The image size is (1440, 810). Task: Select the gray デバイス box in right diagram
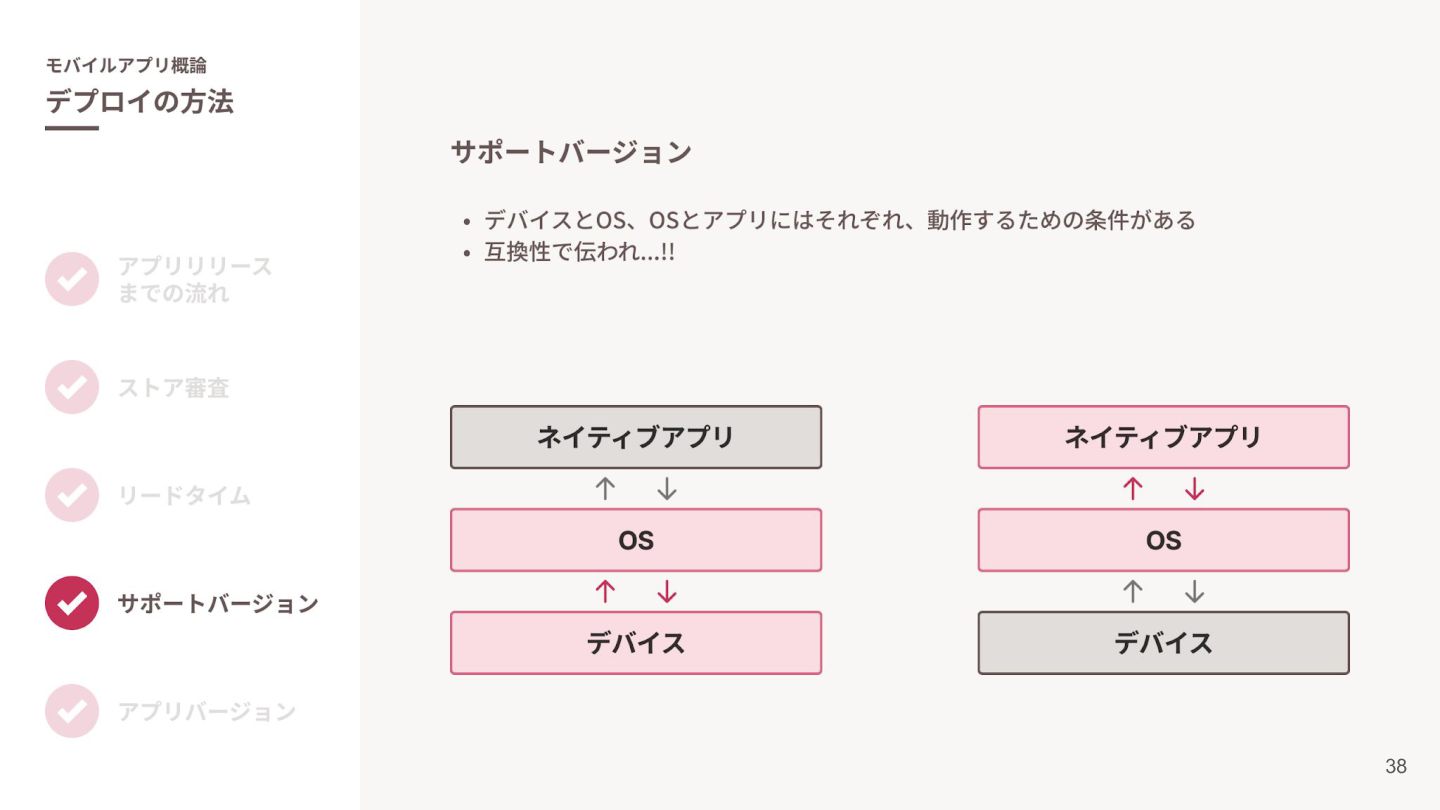click(1164, 643)
